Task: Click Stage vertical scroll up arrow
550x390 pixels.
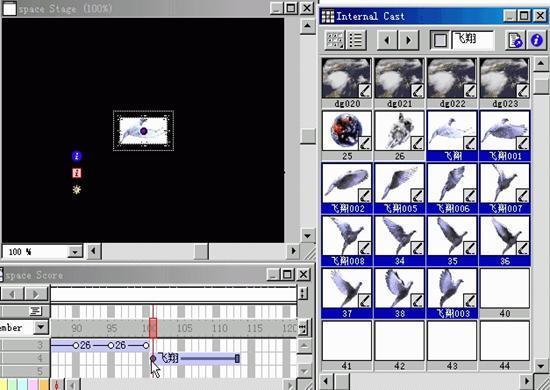Action: point(308,26)
